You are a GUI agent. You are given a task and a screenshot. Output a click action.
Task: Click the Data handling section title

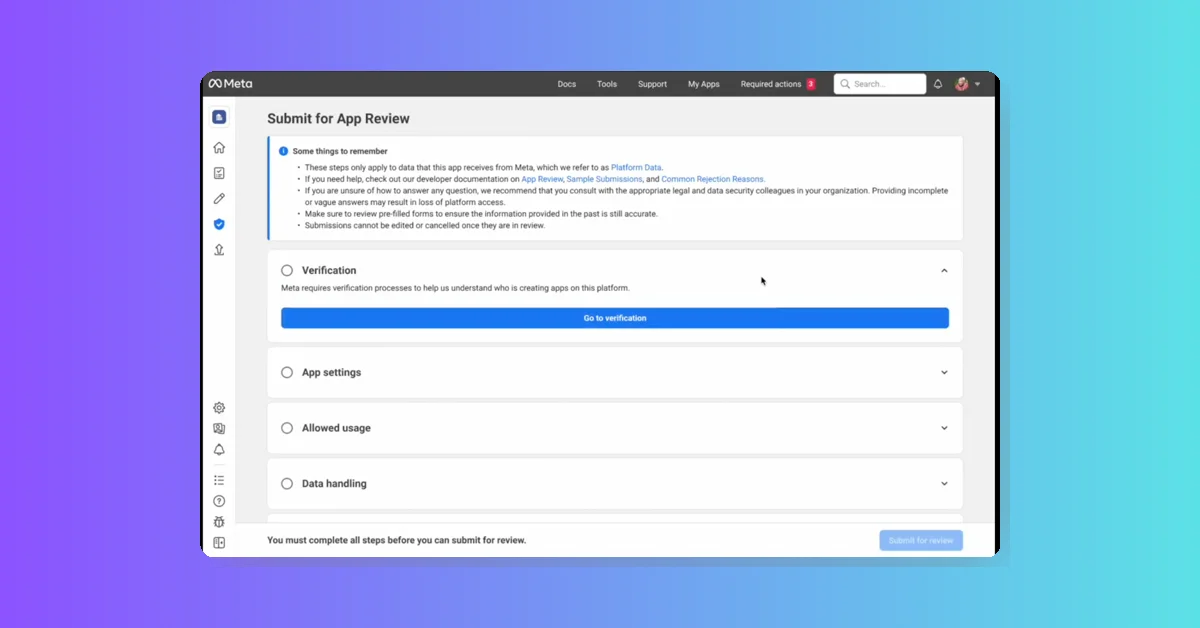334,484
